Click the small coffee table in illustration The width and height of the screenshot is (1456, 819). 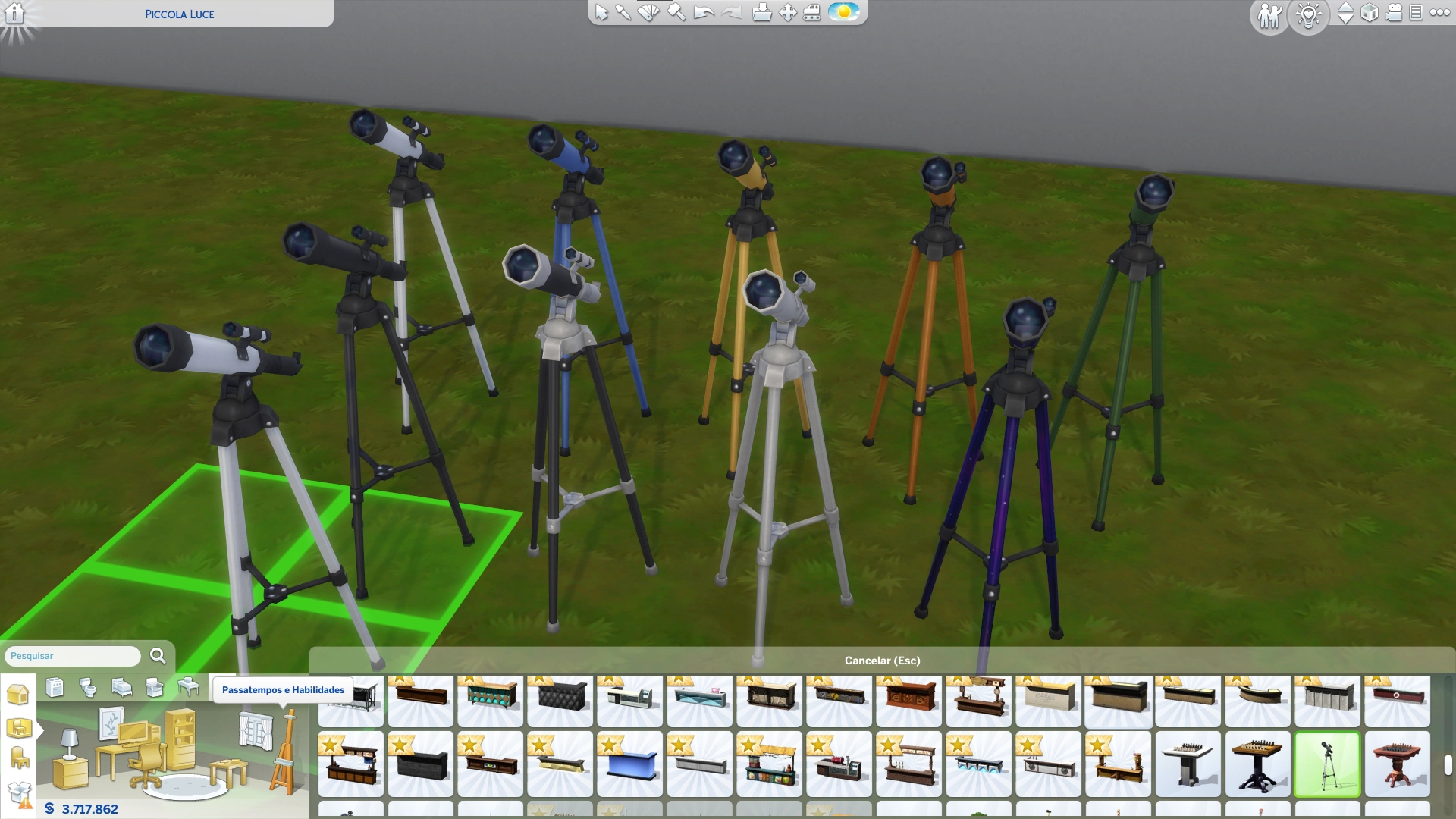click(x=227, y=772)
